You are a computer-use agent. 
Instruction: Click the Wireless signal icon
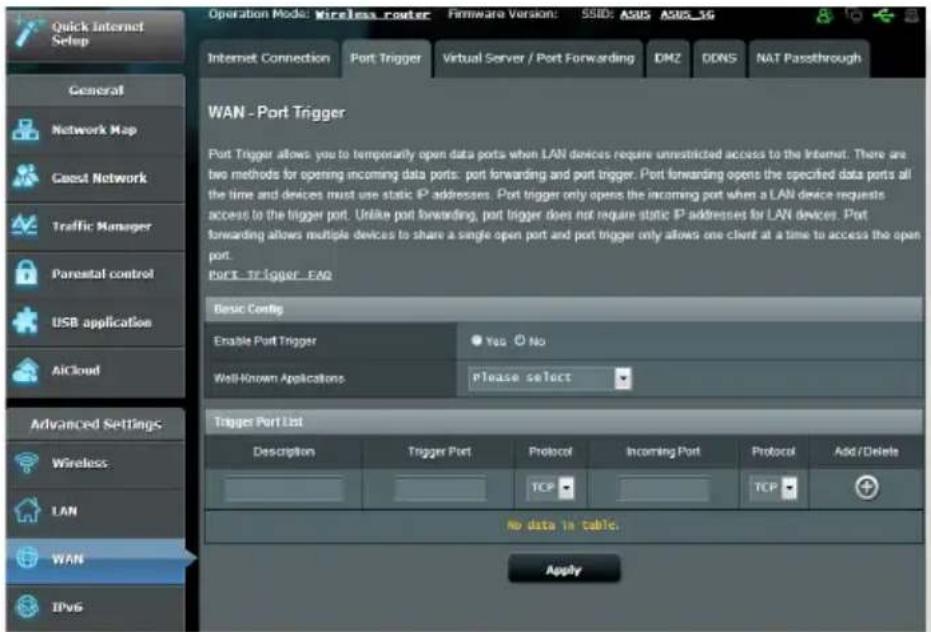26,462
